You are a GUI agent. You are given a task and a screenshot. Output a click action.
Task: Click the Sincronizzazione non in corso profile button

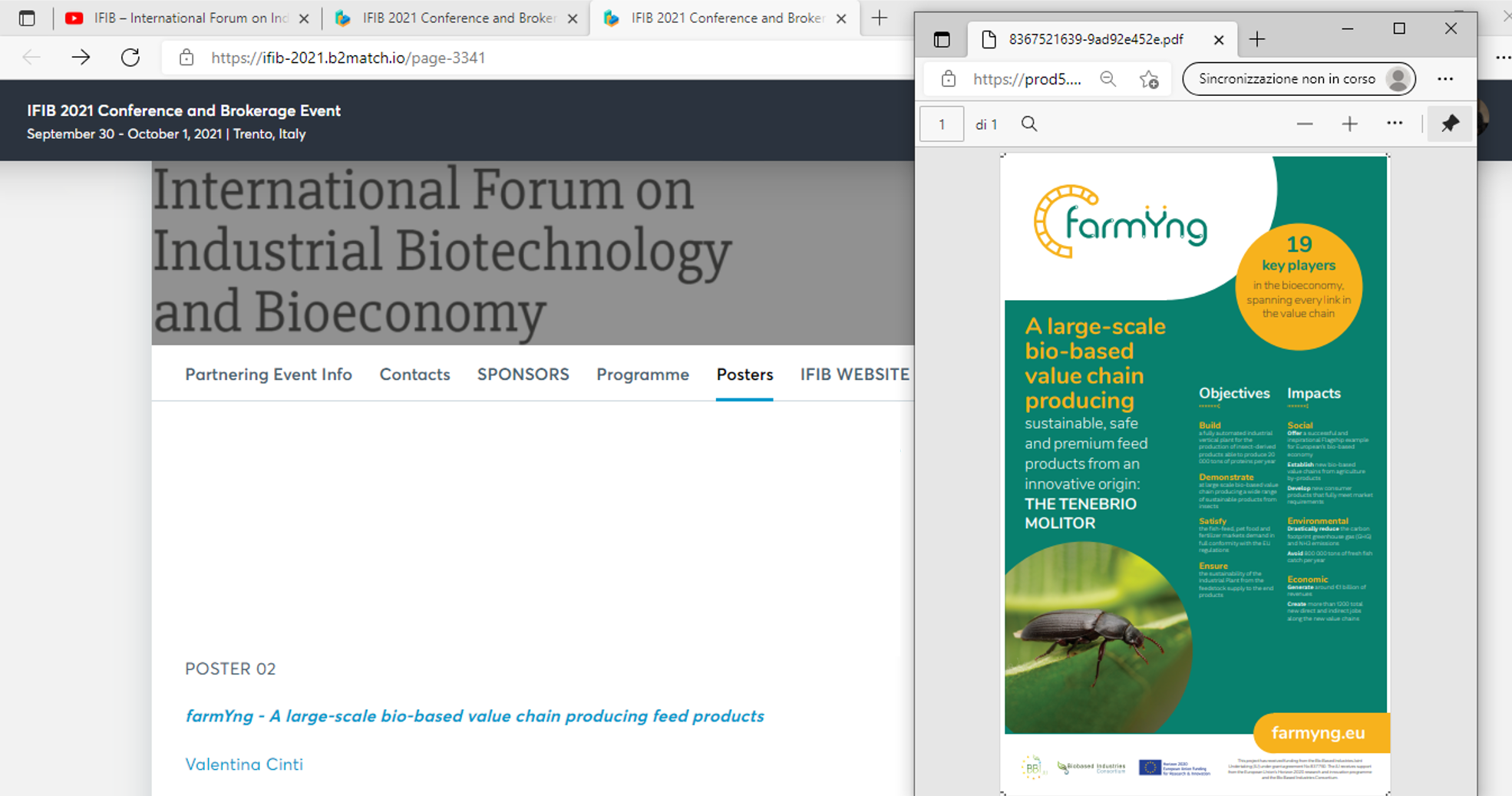[x=1299, y=79]
